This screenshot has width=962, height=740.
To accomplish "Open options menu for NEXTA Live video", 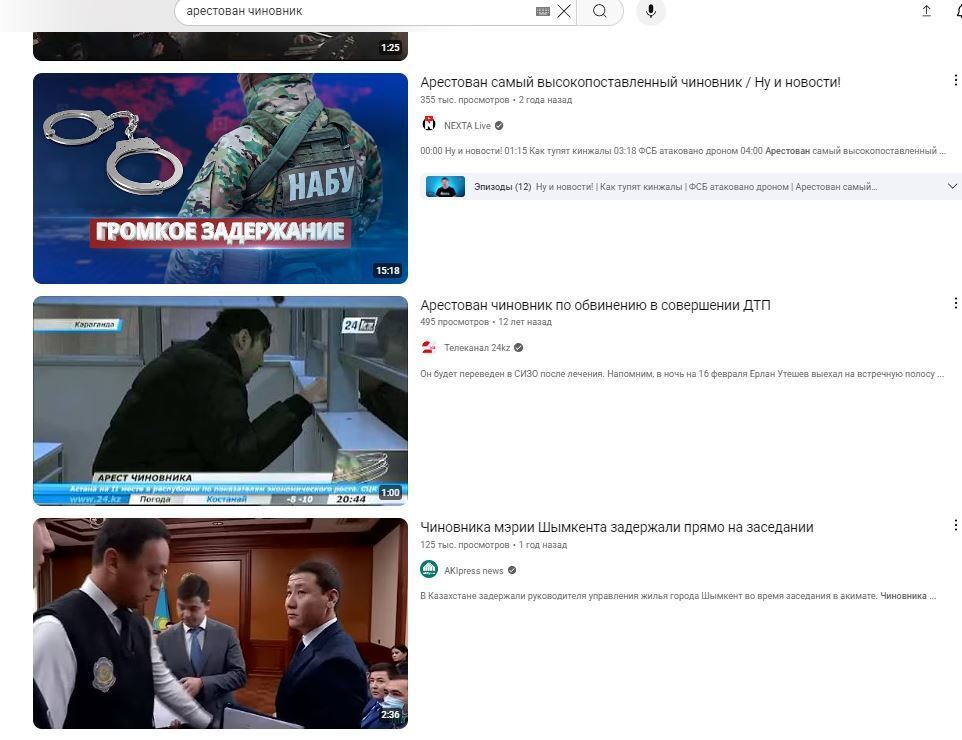I will click(x=954, y=81).
